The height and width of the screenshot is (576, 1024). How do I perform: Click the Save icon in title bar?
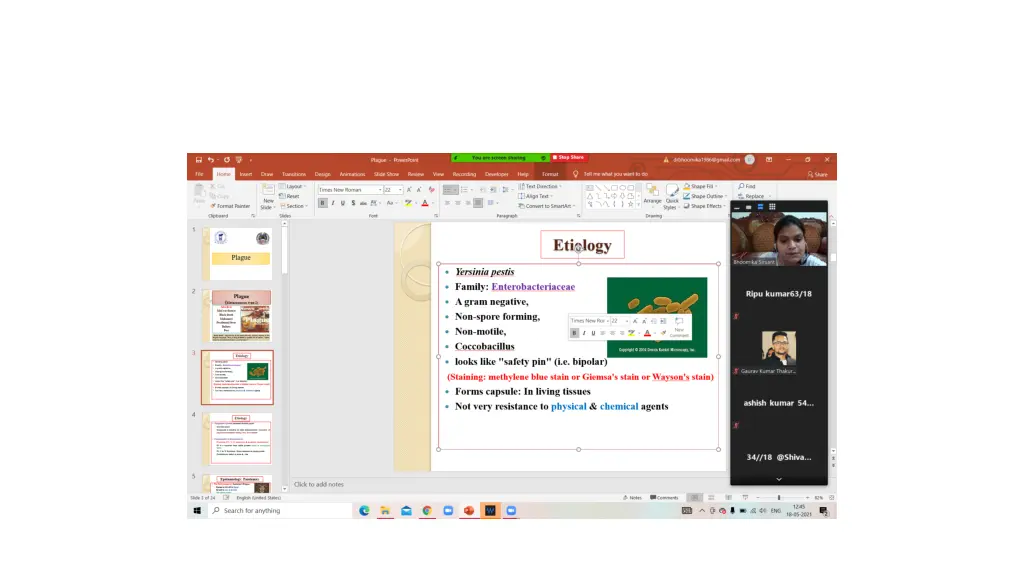pos(199,159)
